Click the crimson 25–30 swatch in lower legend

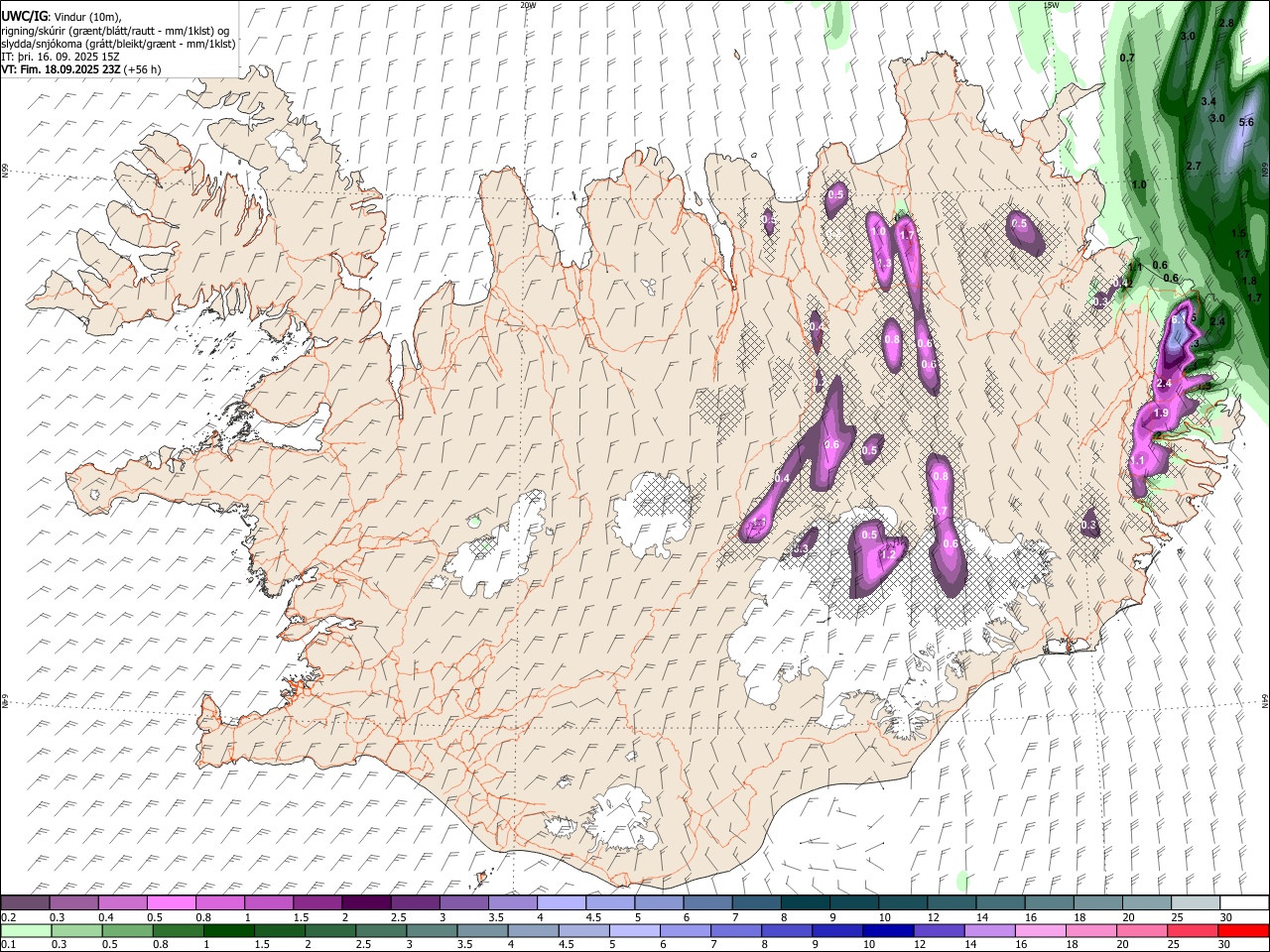tap(1193, 930)
